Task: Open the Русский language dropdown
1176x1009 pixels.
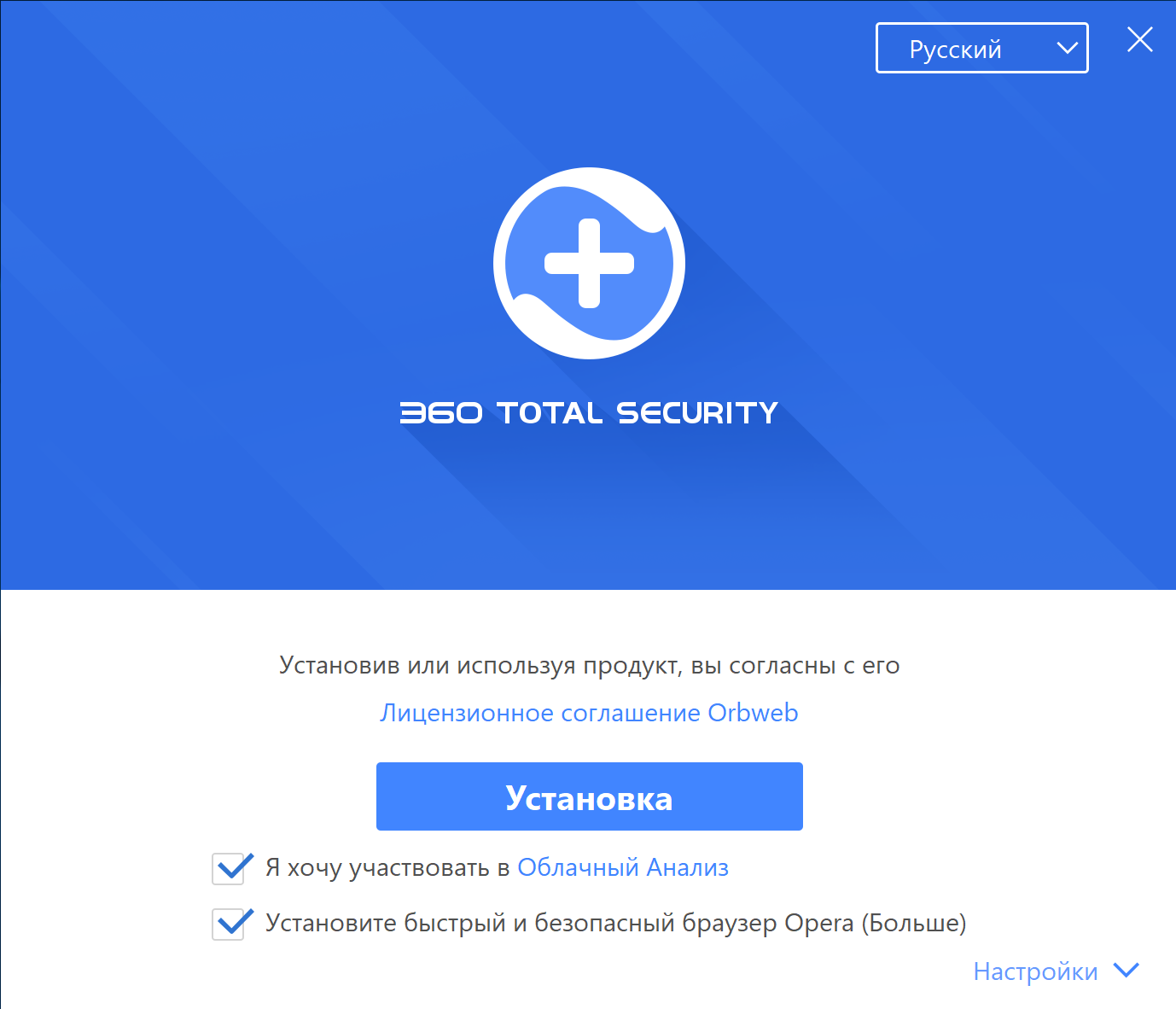Action: click(x=982, y=48)
